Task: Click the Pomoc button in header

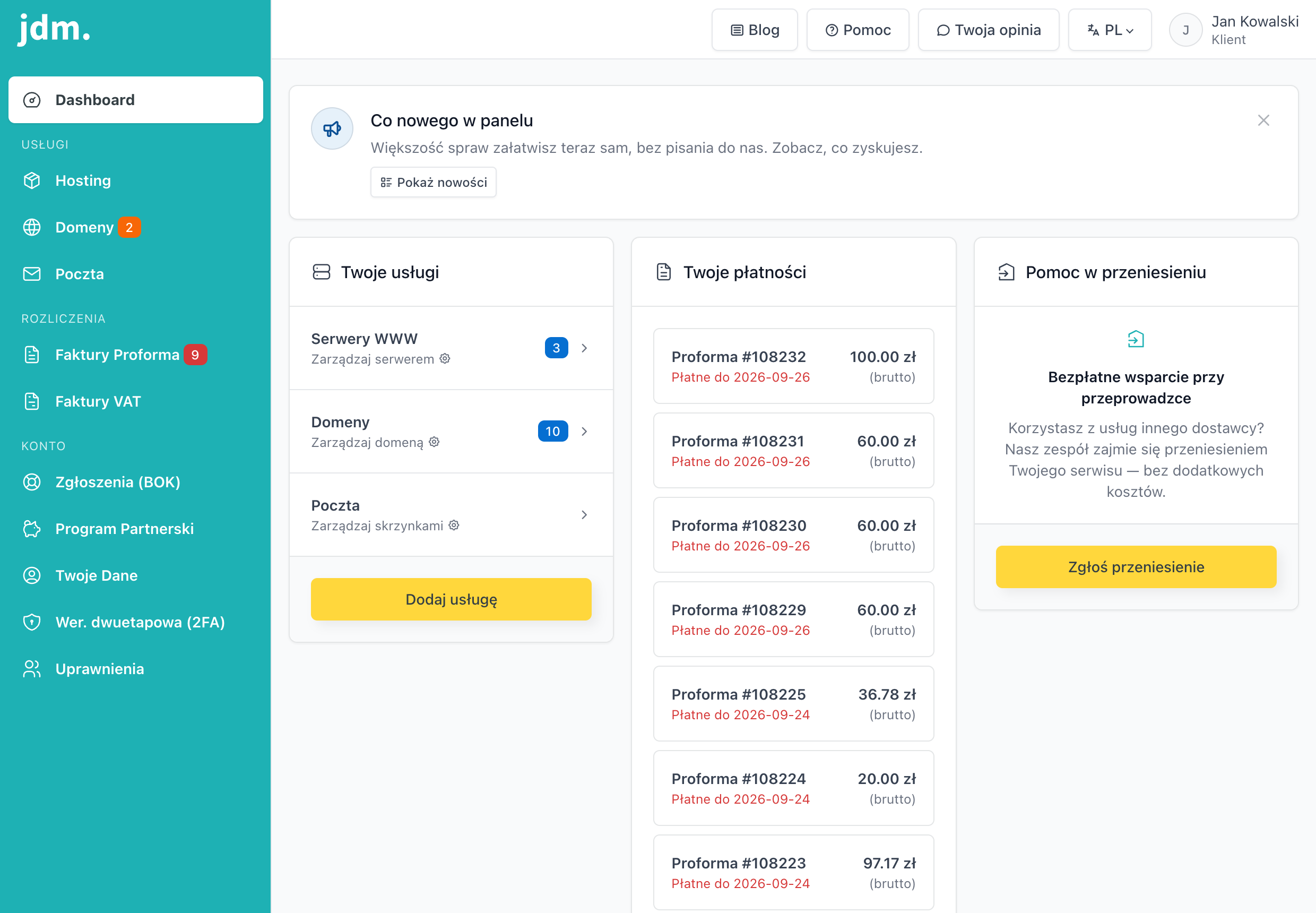Action: pyautogui.click(x=858, y=30)
